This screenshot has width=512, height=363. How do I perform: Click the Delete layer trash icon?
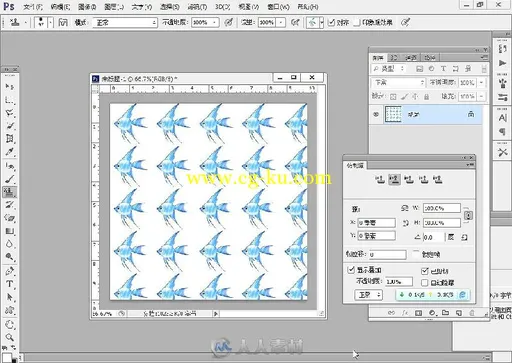click(472, 313)
